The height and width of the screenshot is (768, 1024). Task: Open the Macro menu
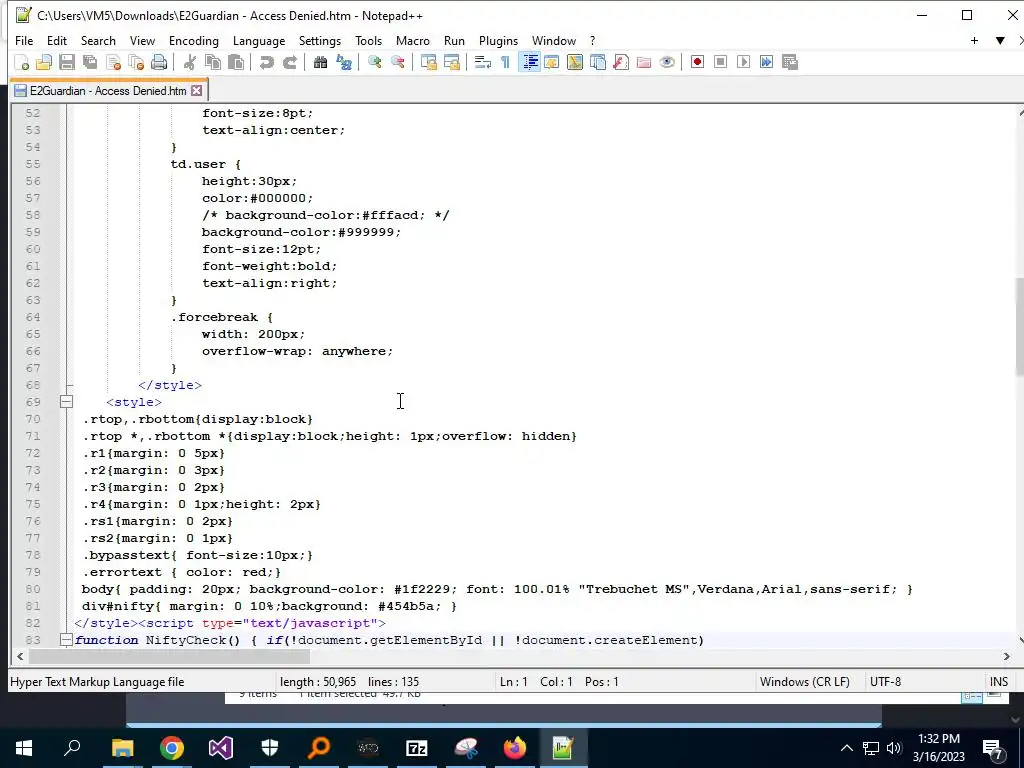coord(413,40)
